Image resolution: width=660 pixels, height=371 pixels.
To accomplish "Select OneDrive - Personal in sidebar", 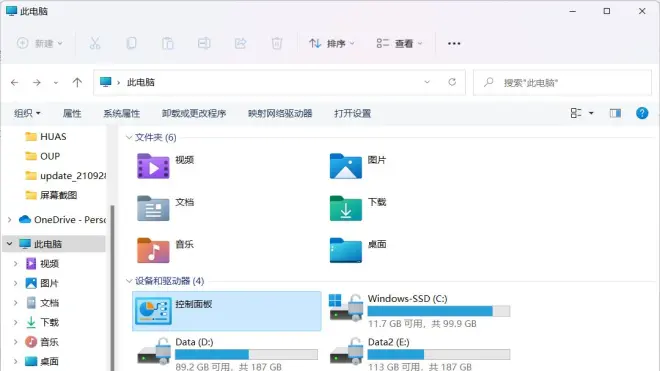I will pyautogui.click(x=62, y=219).
